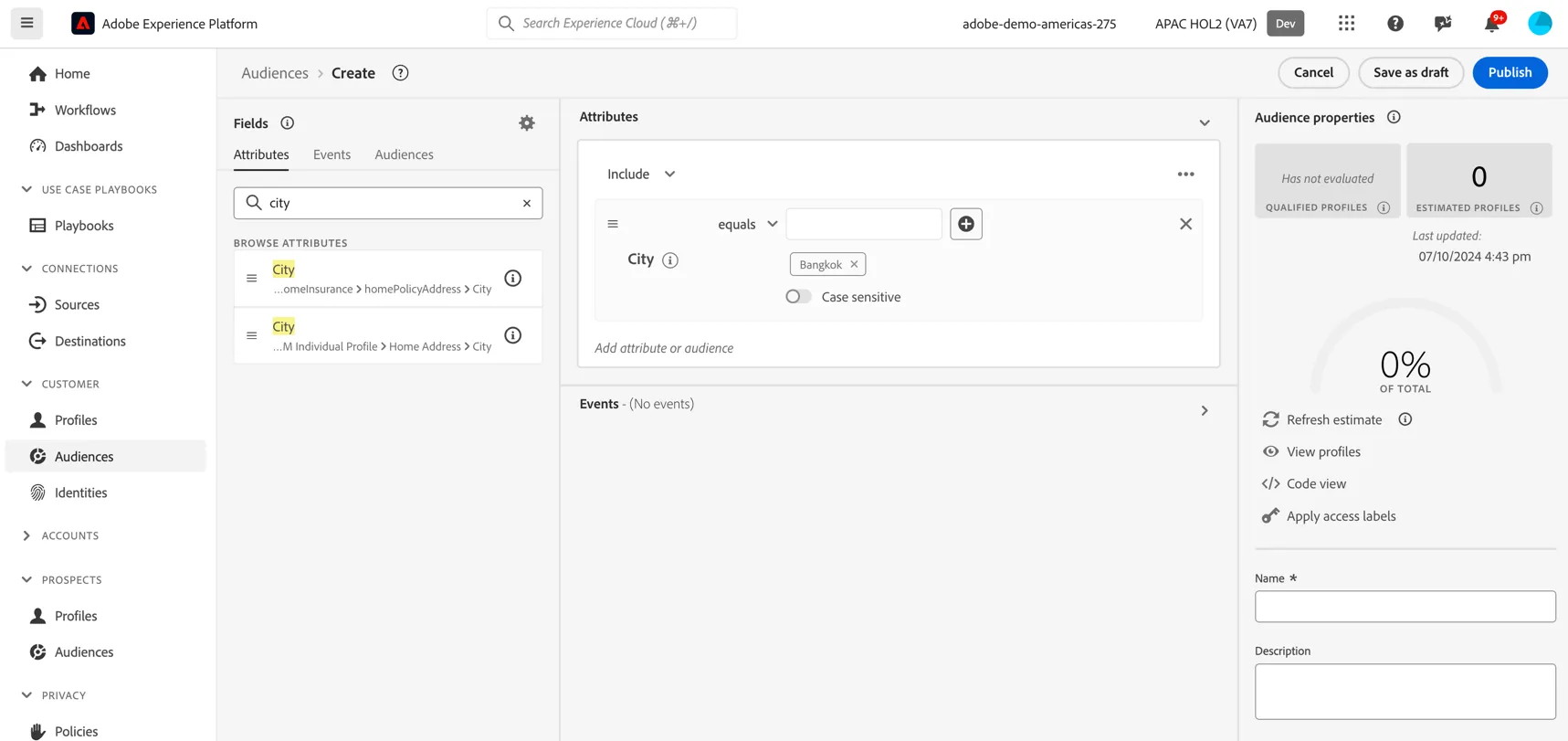The height and width of the screenshot is (741, 1568).
Task: Open the Include dropdown
Action: coord(641,174)
